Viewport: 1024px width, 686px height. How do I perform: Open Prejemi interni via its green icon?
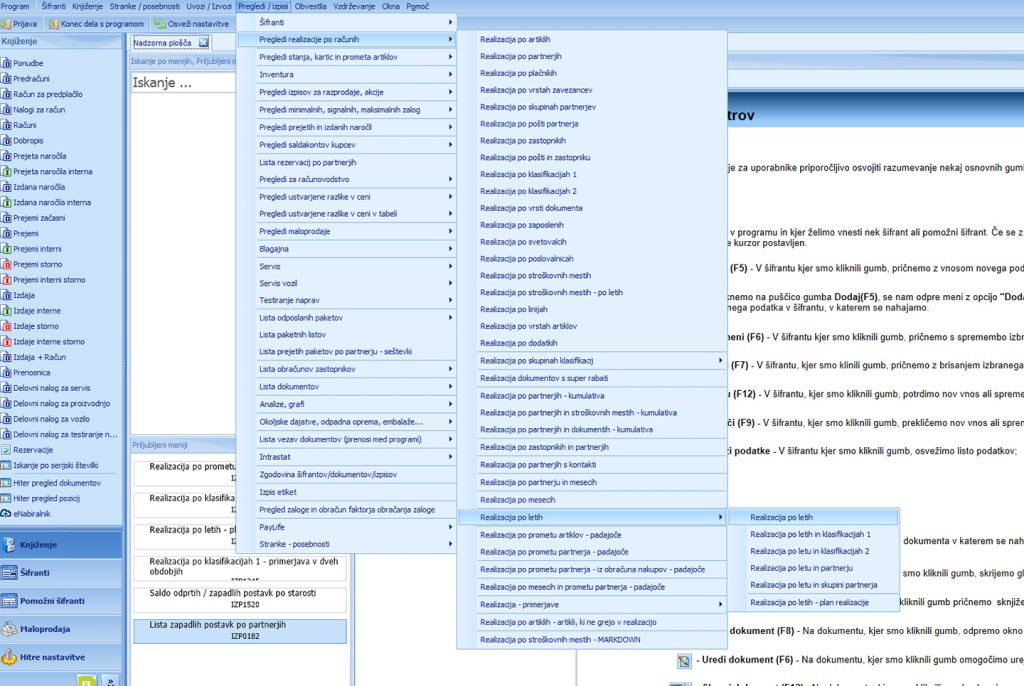pyautogui.click(x=6, y=249)
